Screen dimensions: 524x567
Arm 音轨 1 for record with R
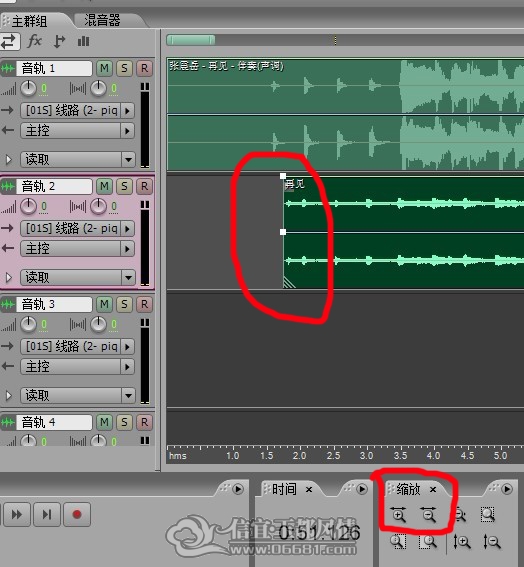(x=144, y=68)
